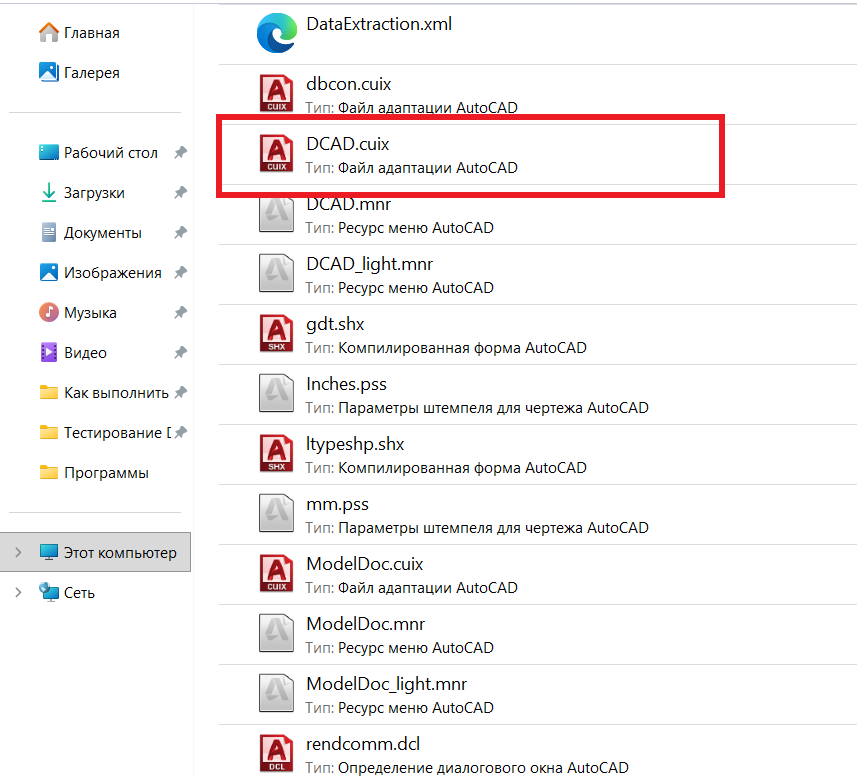Viewport: 857px width, 776px height.
Task: Click the ltypeshp.shx file icon
Action: 275,453
